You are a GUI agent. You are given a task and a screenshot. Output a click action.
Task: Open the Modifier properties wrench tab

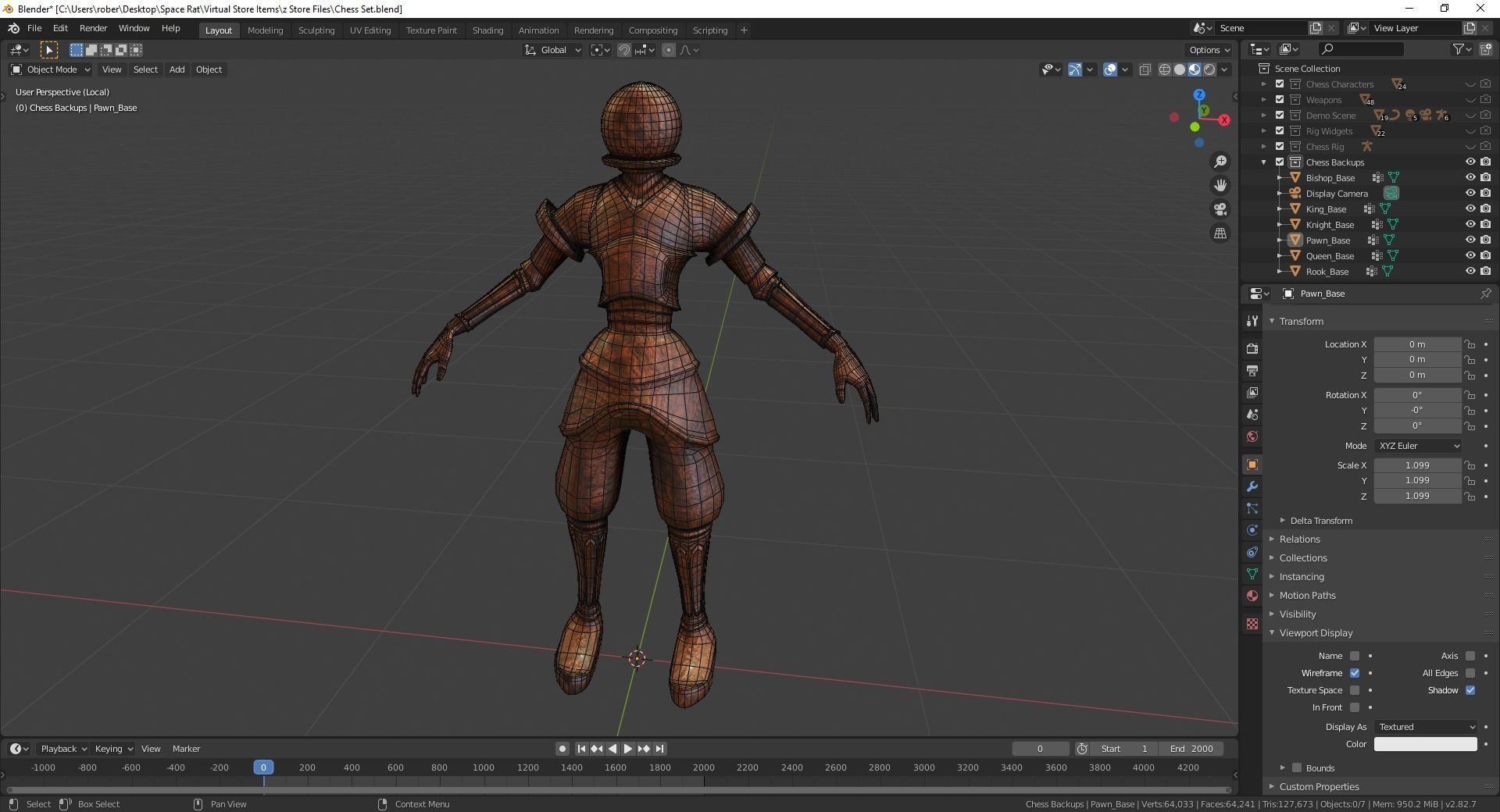pyautogui.click(x=1252, y=486)
